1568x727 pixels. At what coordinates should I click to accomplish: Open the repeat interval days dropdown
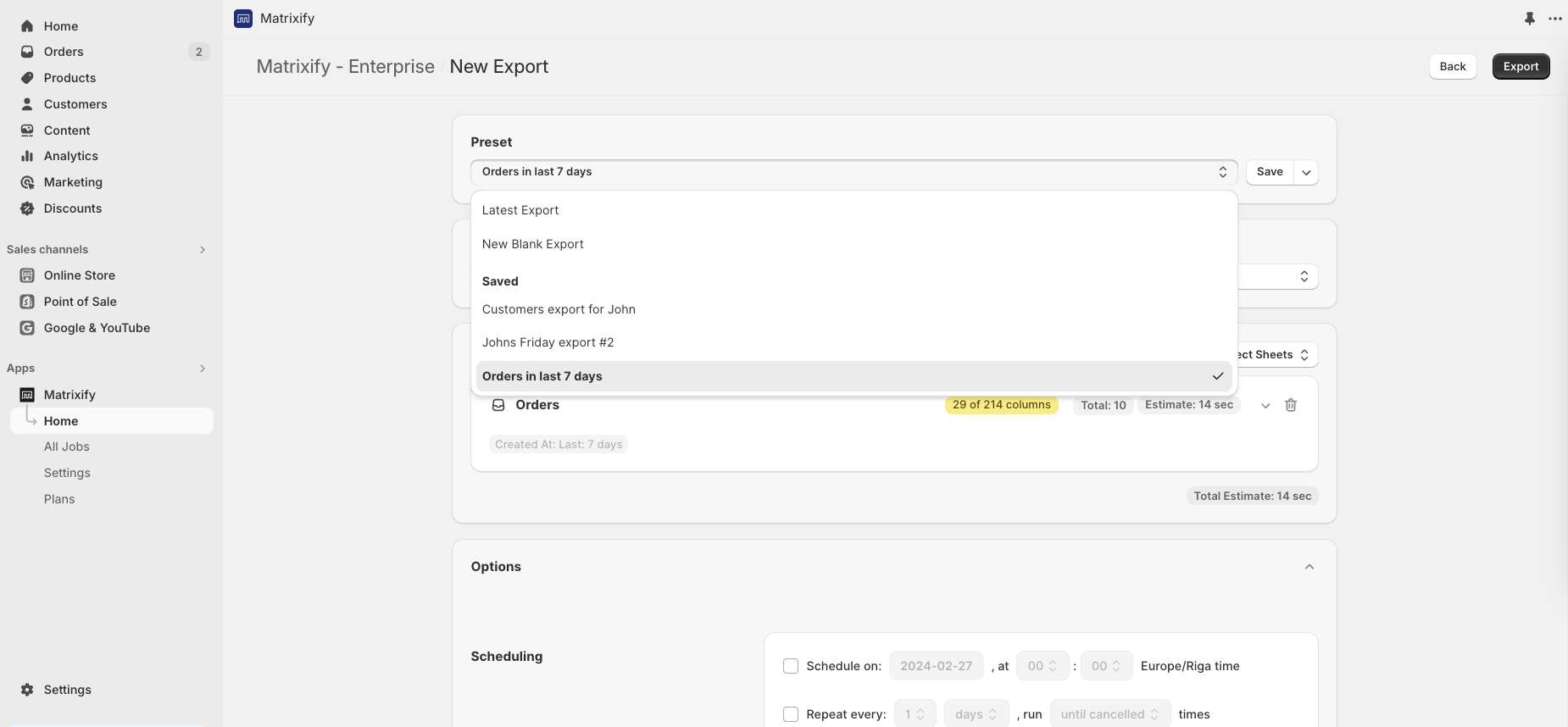(x=976, y=714)
